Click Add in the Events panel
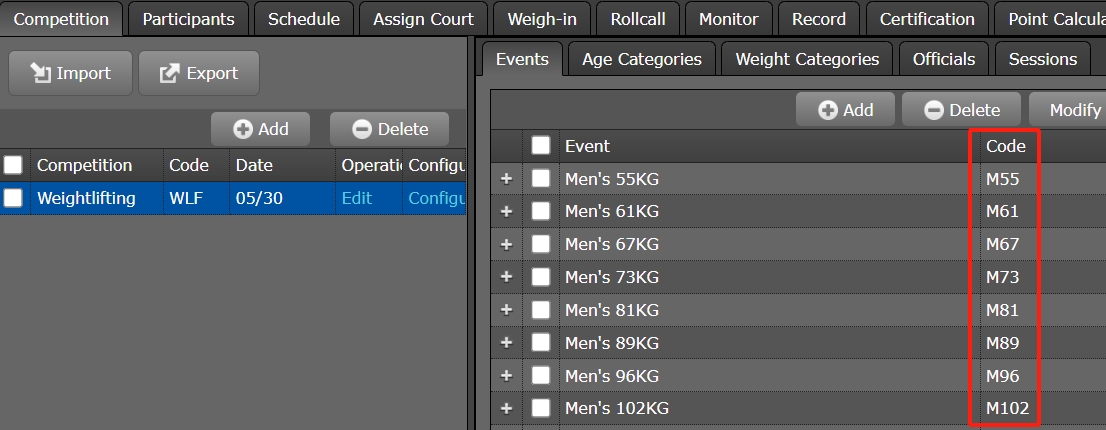The height and width of the screenshot is (430, 1106). point(845,110)
